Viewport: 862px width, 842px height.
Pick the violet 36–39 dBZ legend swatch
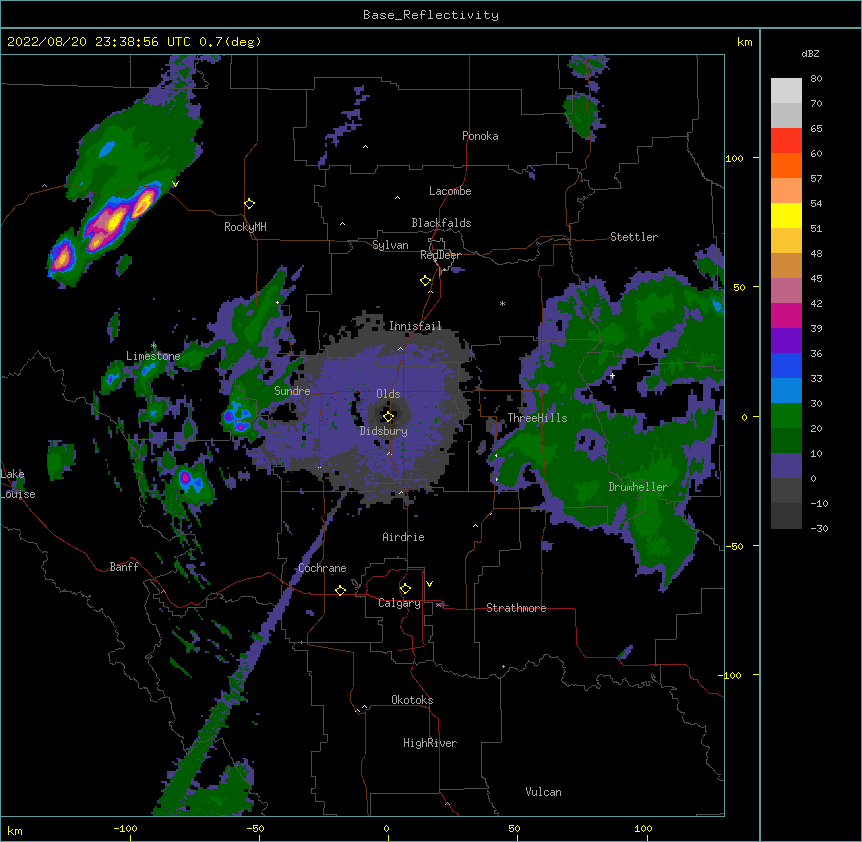(x=786, y=341)
